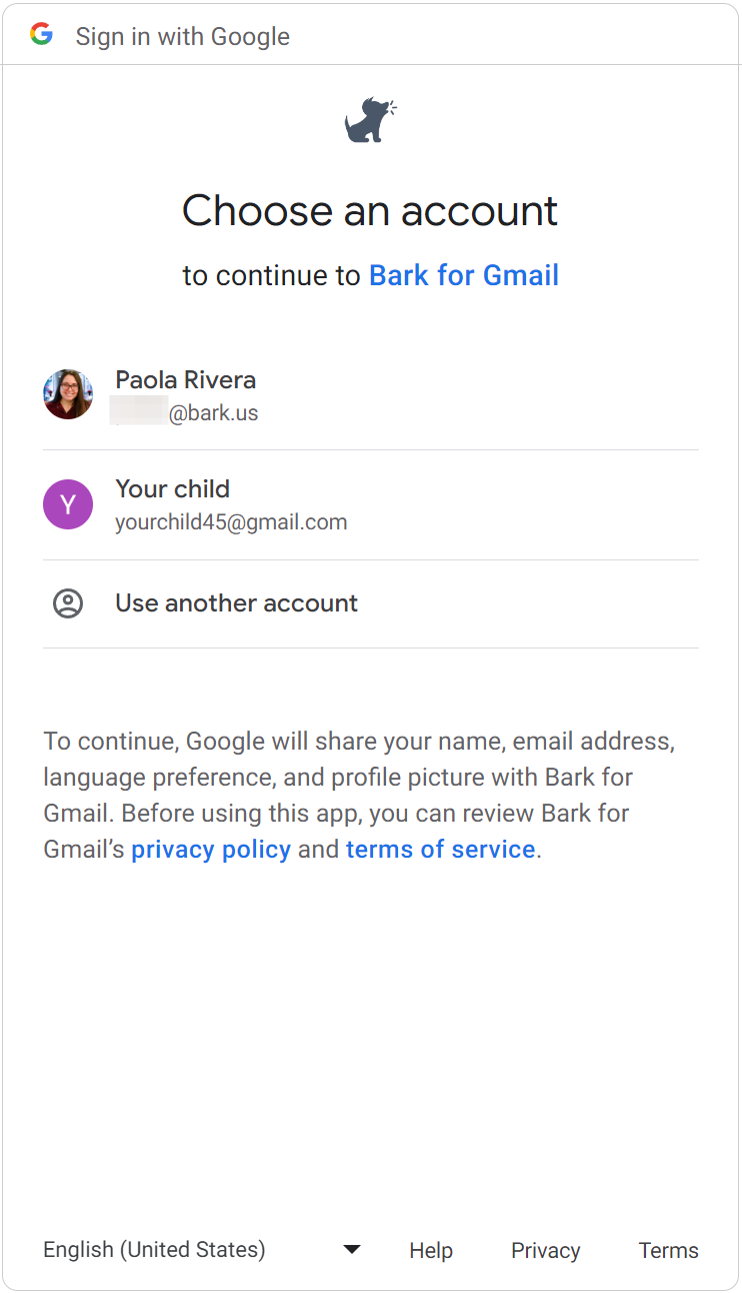Select English (United States) language option

153,1249
